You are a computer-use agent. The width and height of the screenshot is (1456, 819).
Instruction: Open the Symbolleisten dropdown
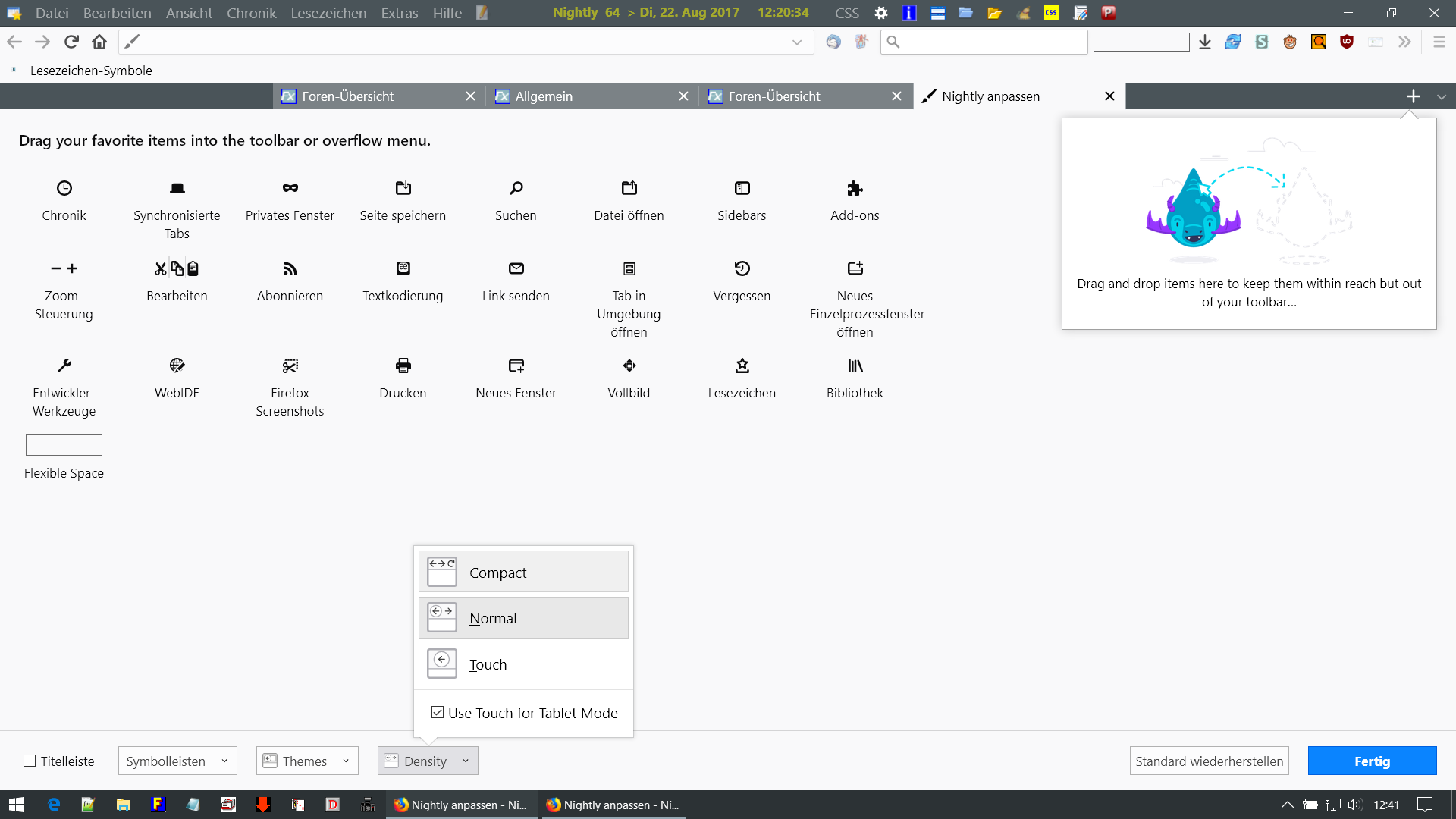(x=177, y=761)
